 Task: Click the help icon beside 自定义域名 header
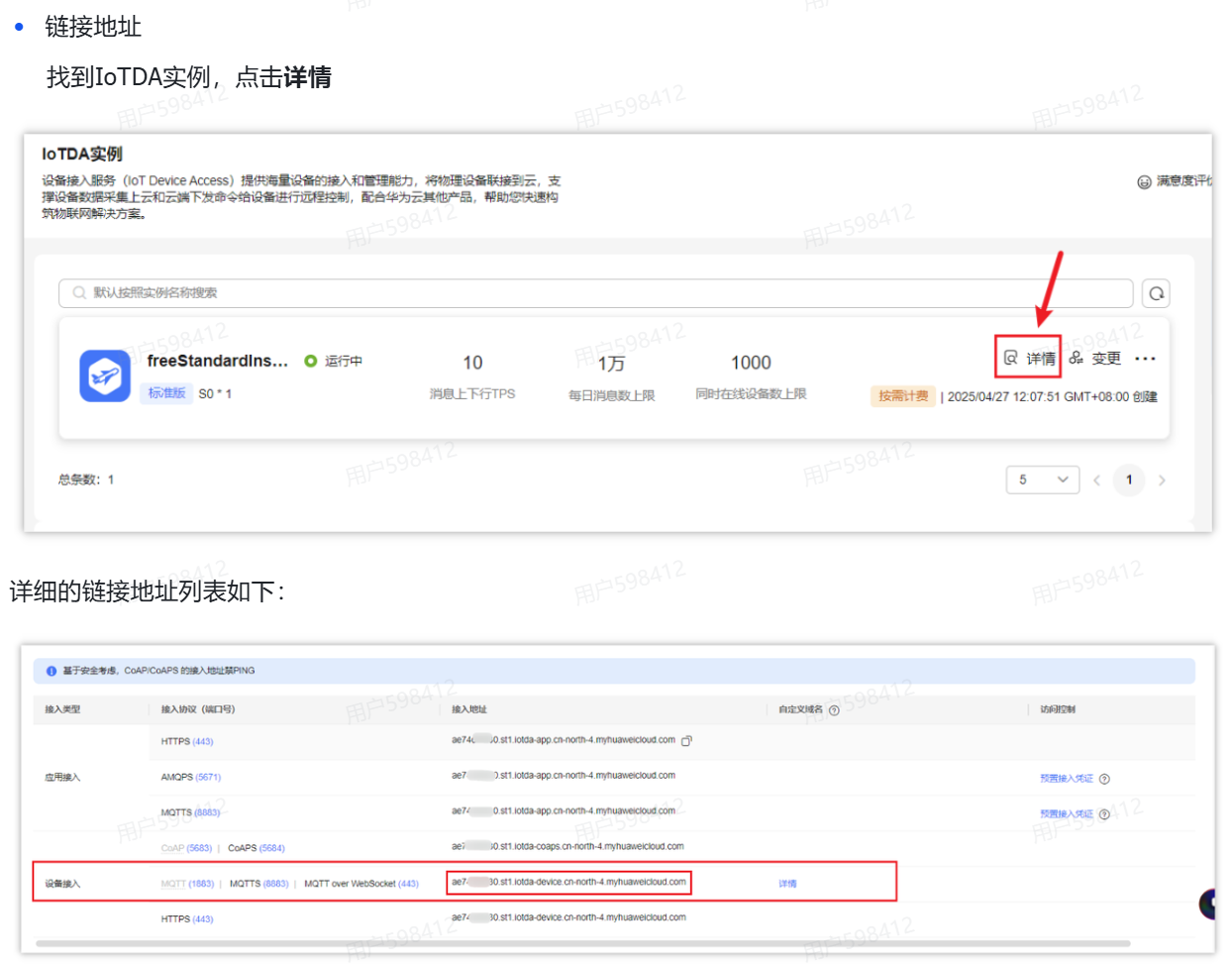(834, 710)
